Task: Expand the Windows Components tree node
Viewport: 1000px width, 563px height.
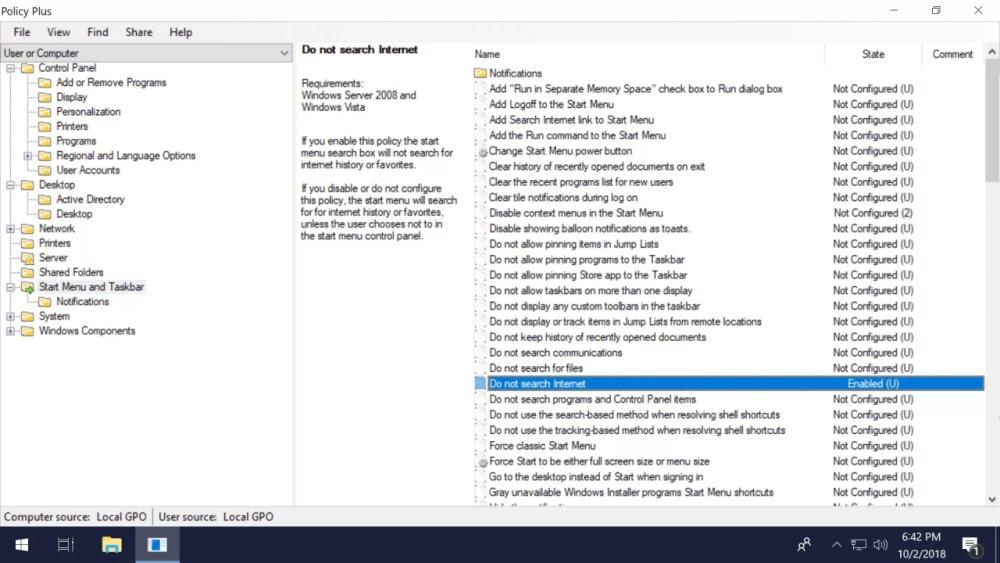Action: 11,331
